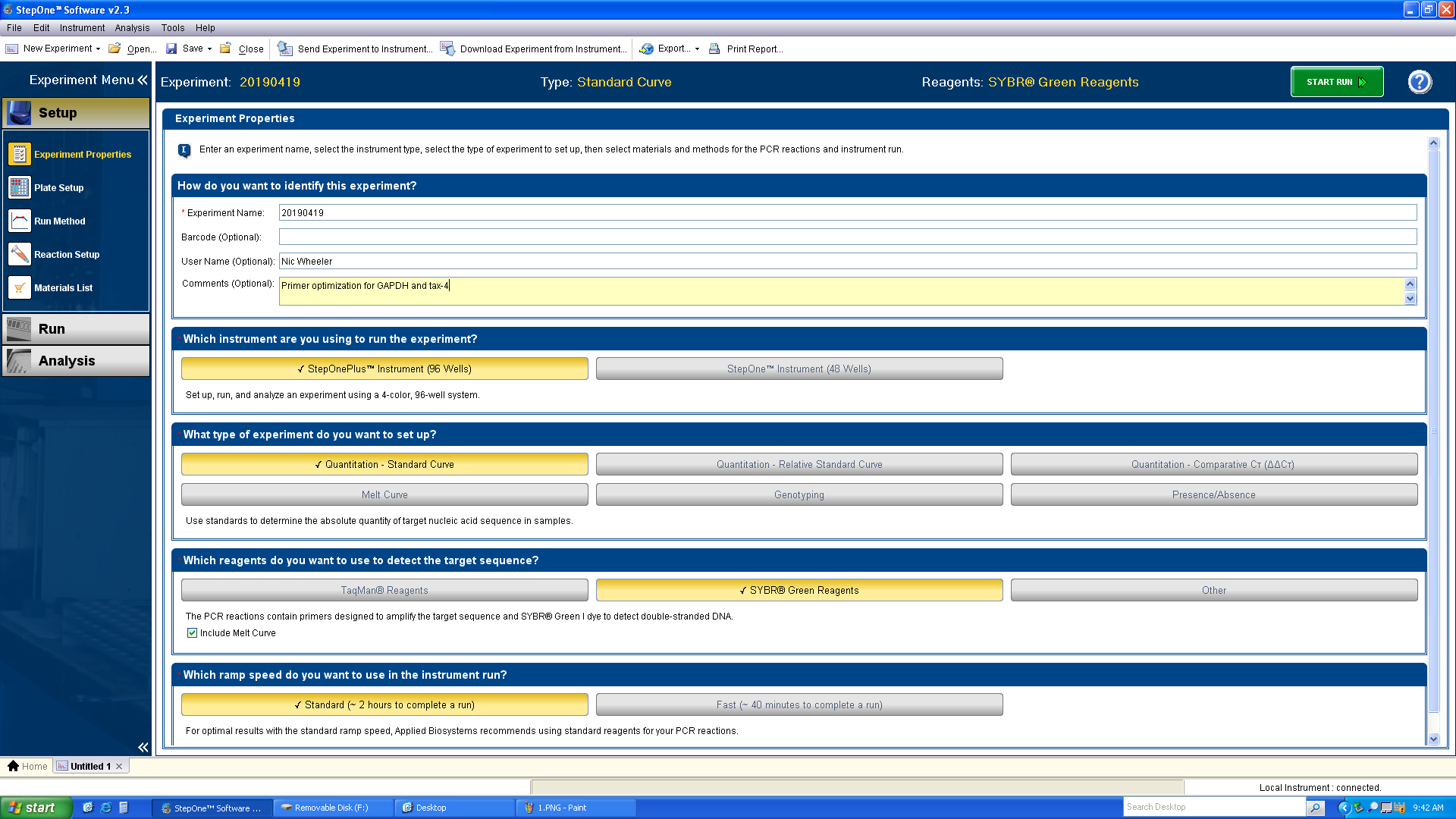Viewport: 1456px width, 819px height.
Task: Select TaqMan Reagents option
Action: [x=384, y=590]
